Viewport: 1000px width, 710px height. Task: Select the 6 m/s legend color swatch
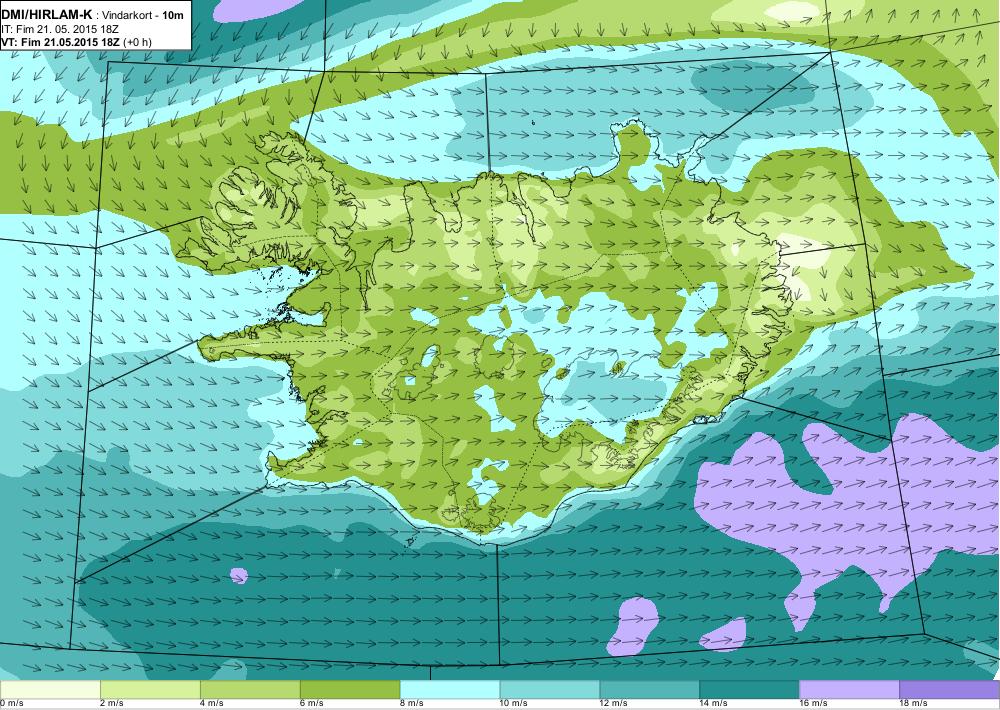point(350,690)
